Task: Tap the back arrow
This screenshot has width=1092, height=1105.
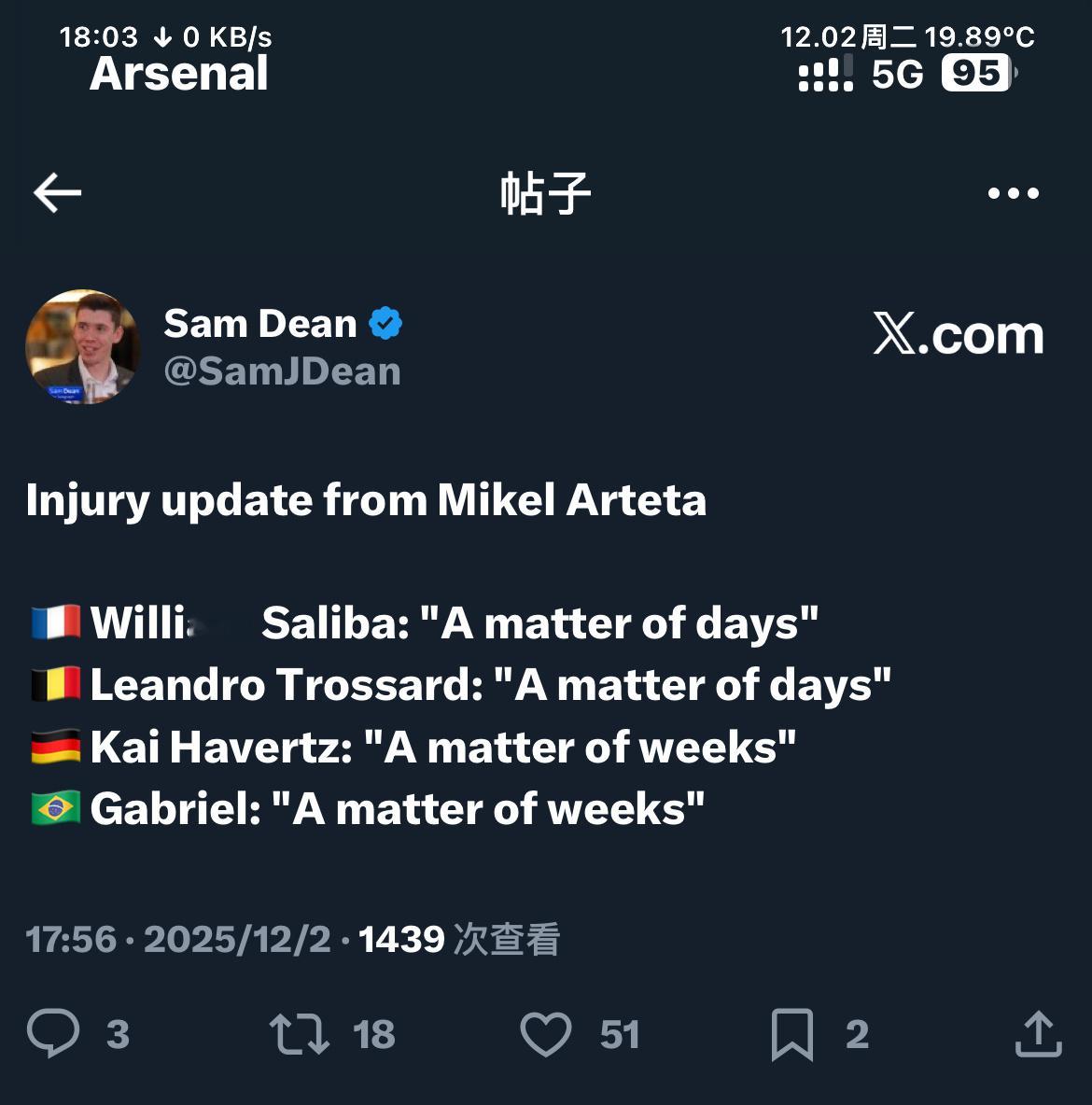Action: tap(57, 193)
